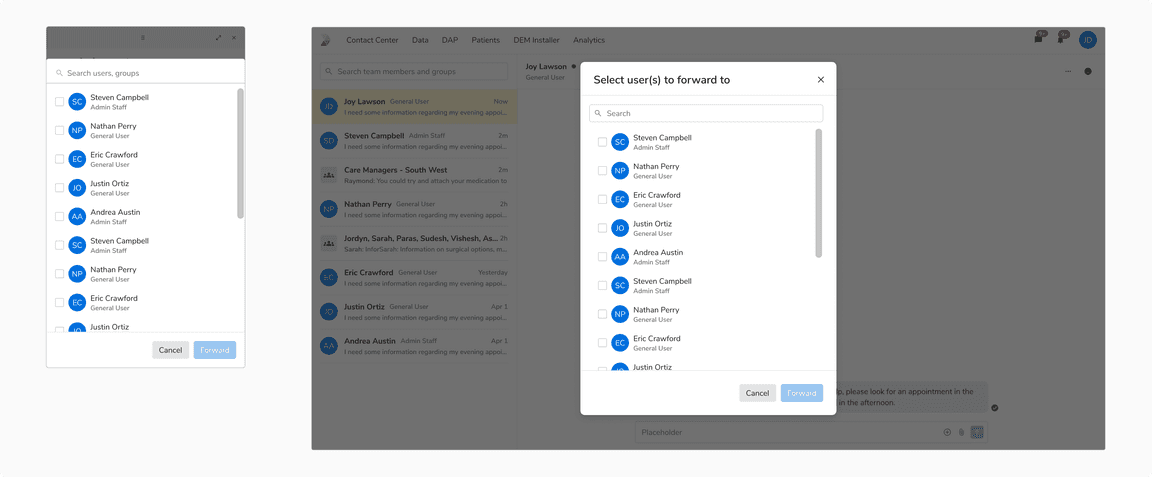Open the Analytics menu
Image resolution: width=1152 pixels, height=477 pixels.
pyautogui.click(x=589, y=40)
